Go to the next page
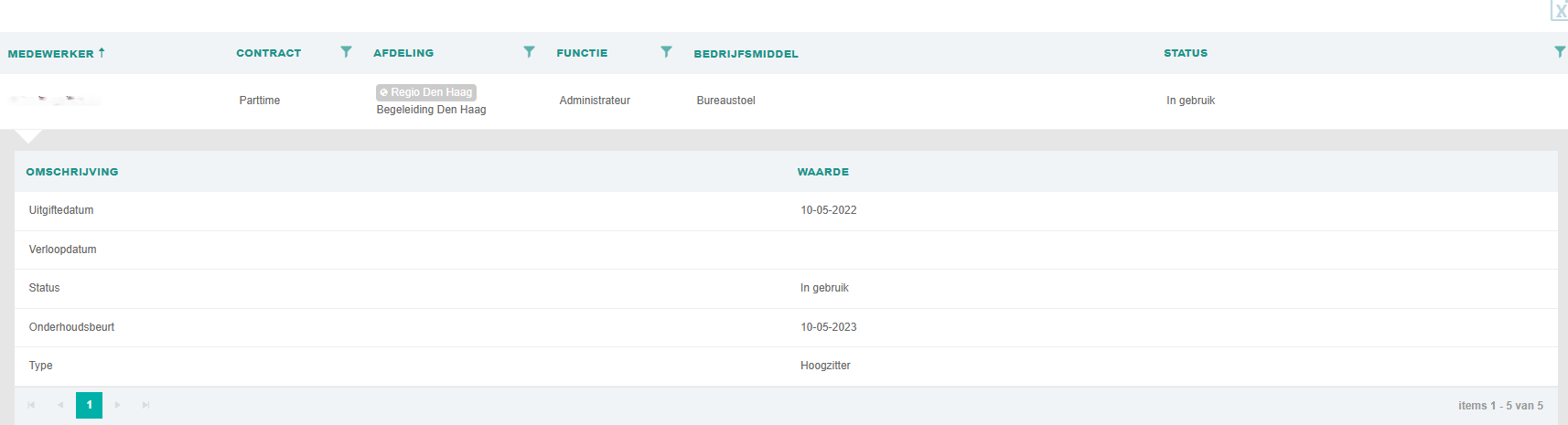This screenshot has height=425, width=1568. [x=118, y=405]
